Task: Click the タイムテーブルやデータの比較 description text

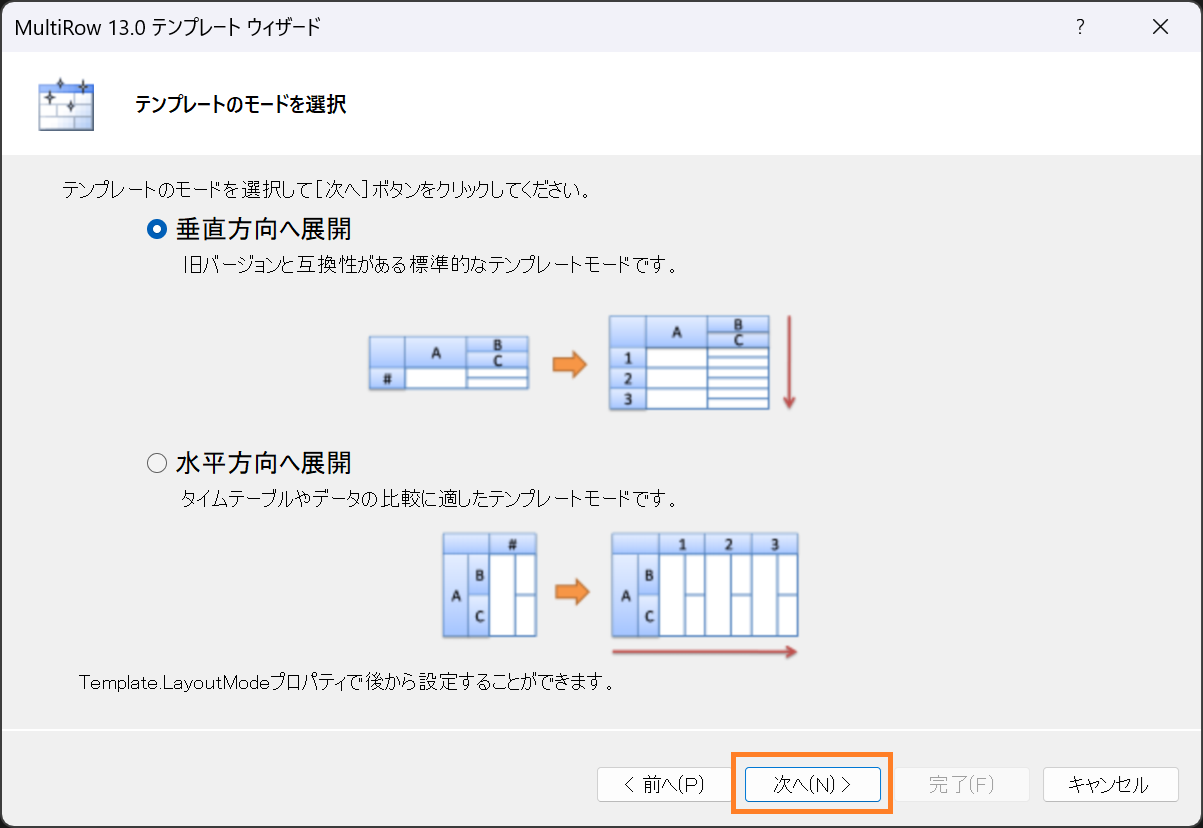Action: coord(429,498)
